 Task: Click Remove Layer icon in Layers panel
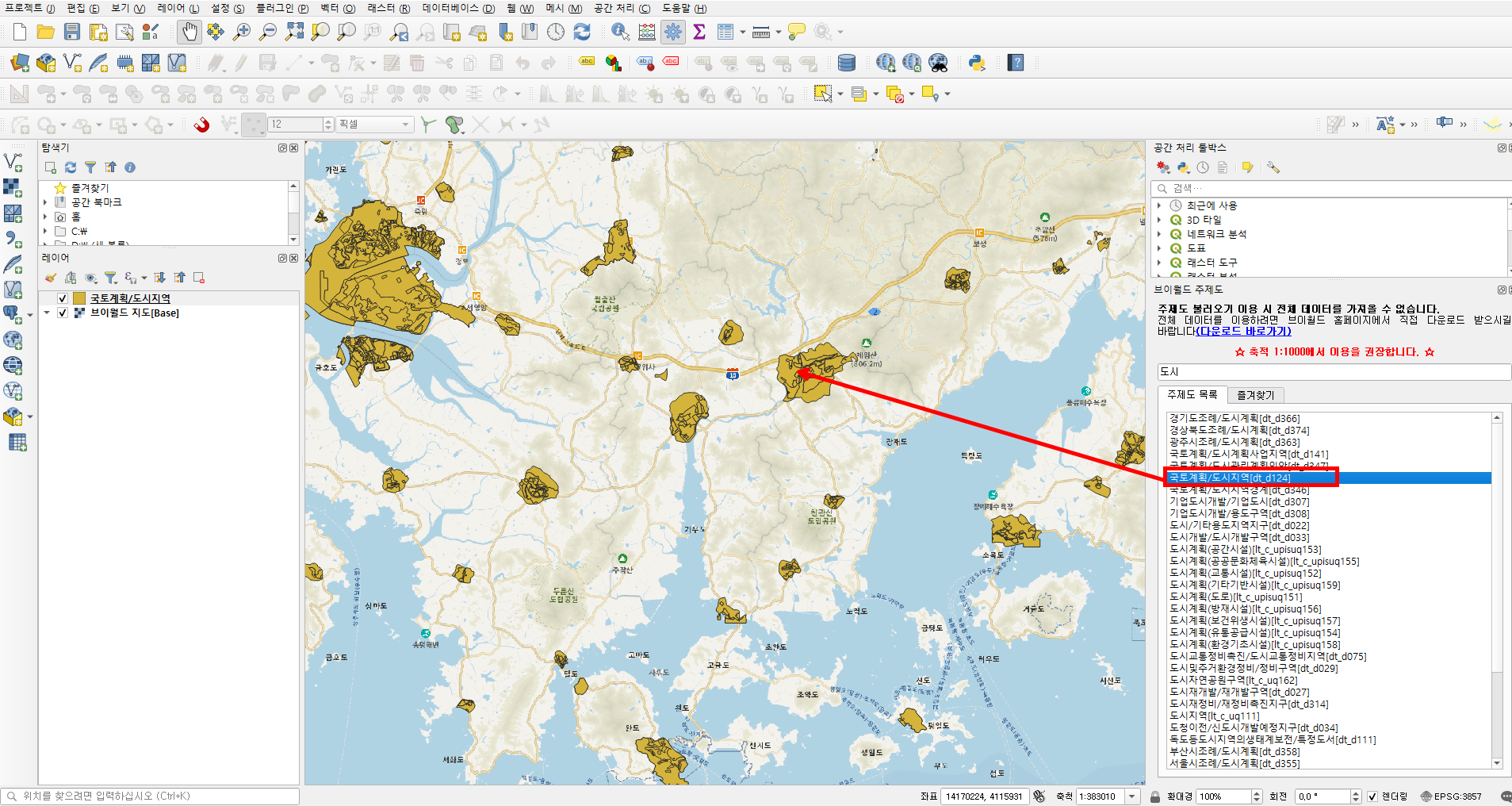pyautogui.click(x=199, y=278)
